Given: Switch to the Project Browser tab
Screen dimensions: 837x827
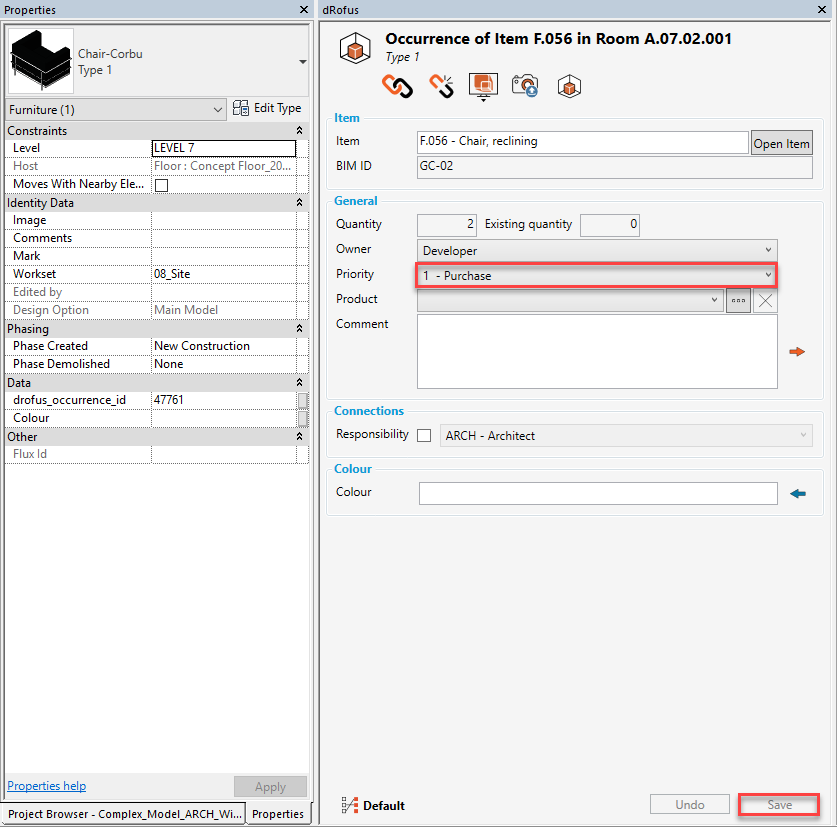Looking at the screenshot, I should pos(124,813).
